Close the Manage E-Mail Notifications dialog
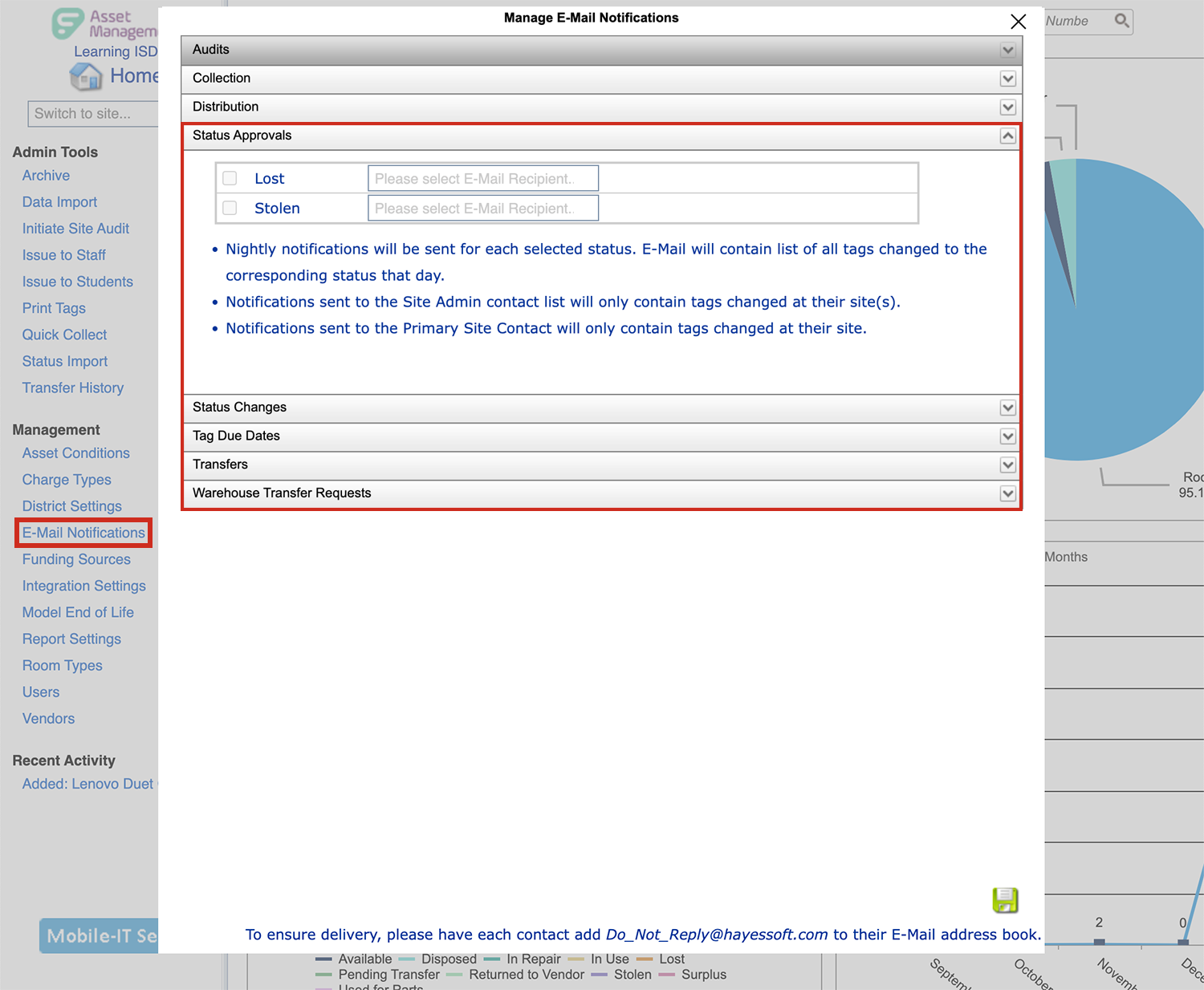 pyautogui.click(x=1018, y=22)
